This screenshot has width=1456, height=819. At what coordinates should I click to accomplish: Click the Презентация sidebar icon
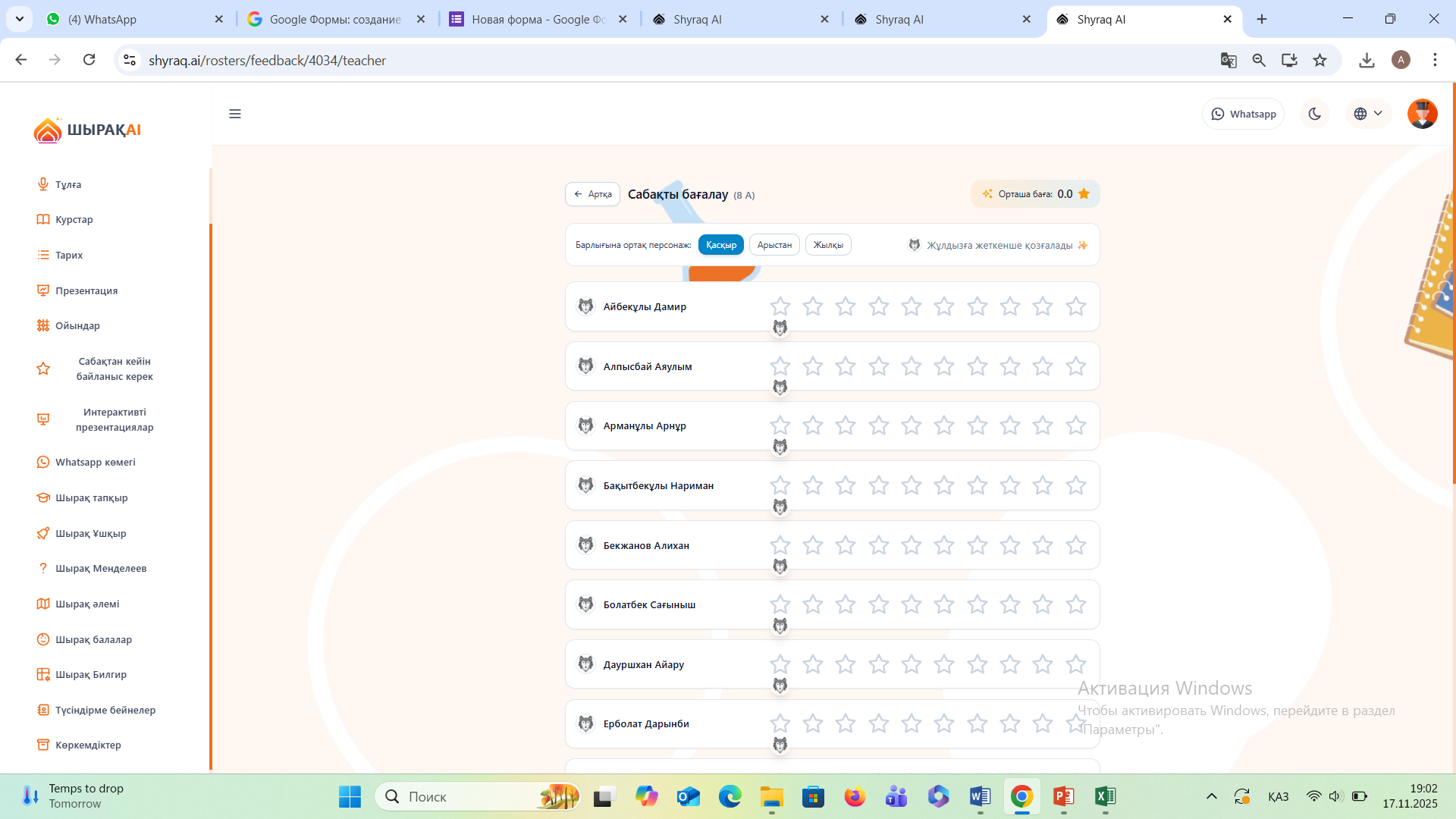click(x=43, y=290)
